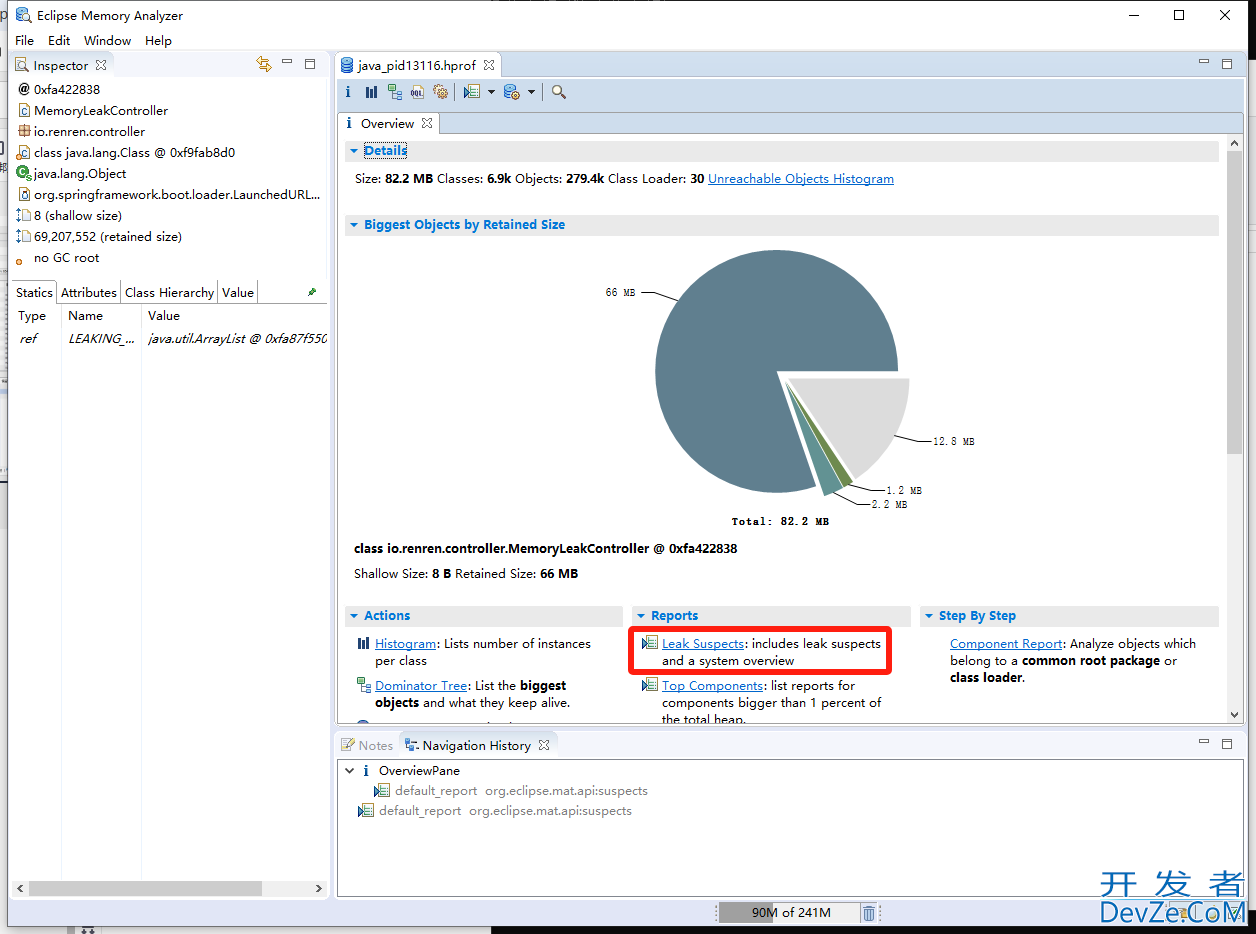
Task: Open the Component Report link
Action: click(1006, 644)
